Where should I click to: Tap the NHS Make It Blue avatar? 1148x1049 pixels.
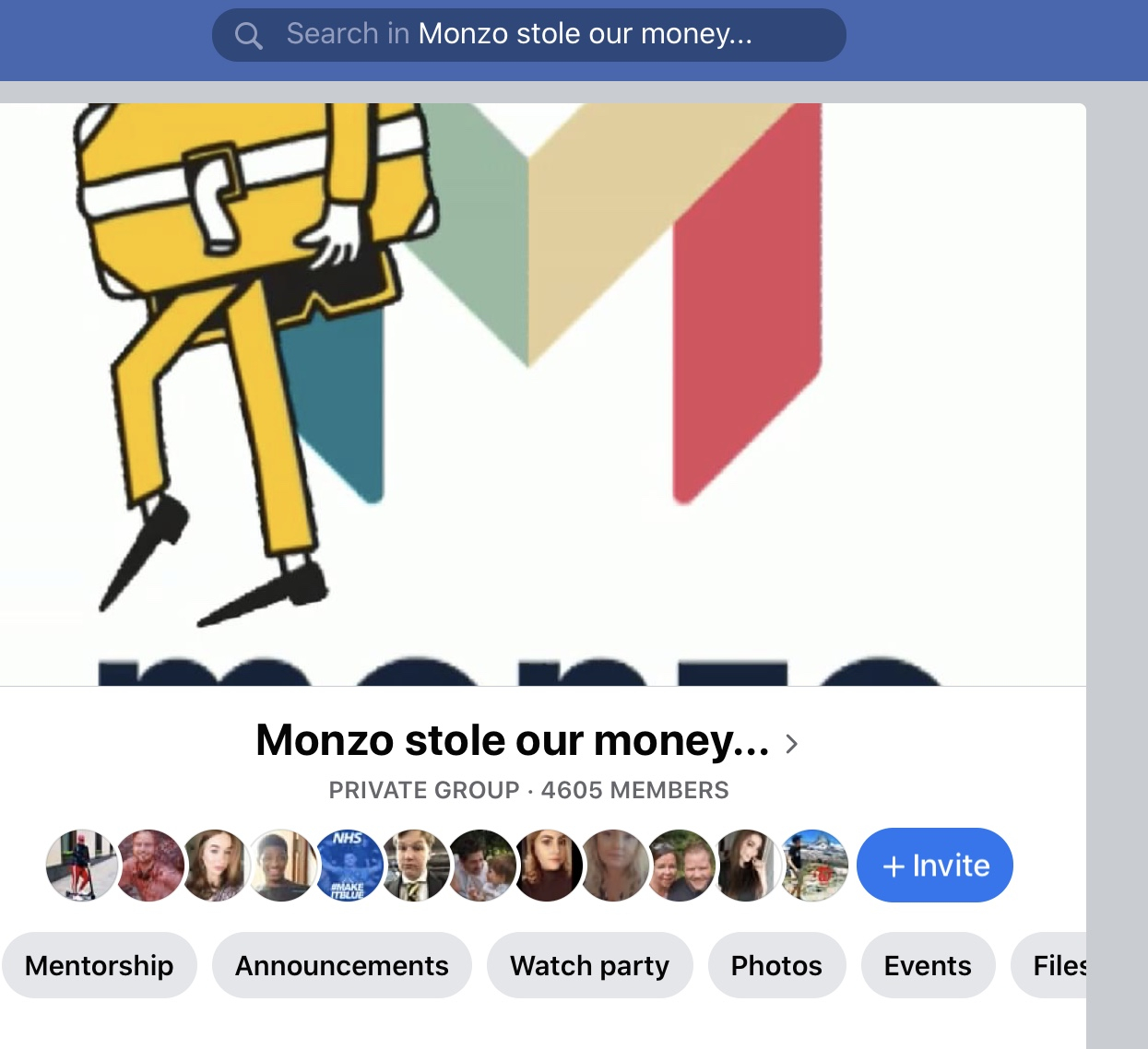(348, 865)
